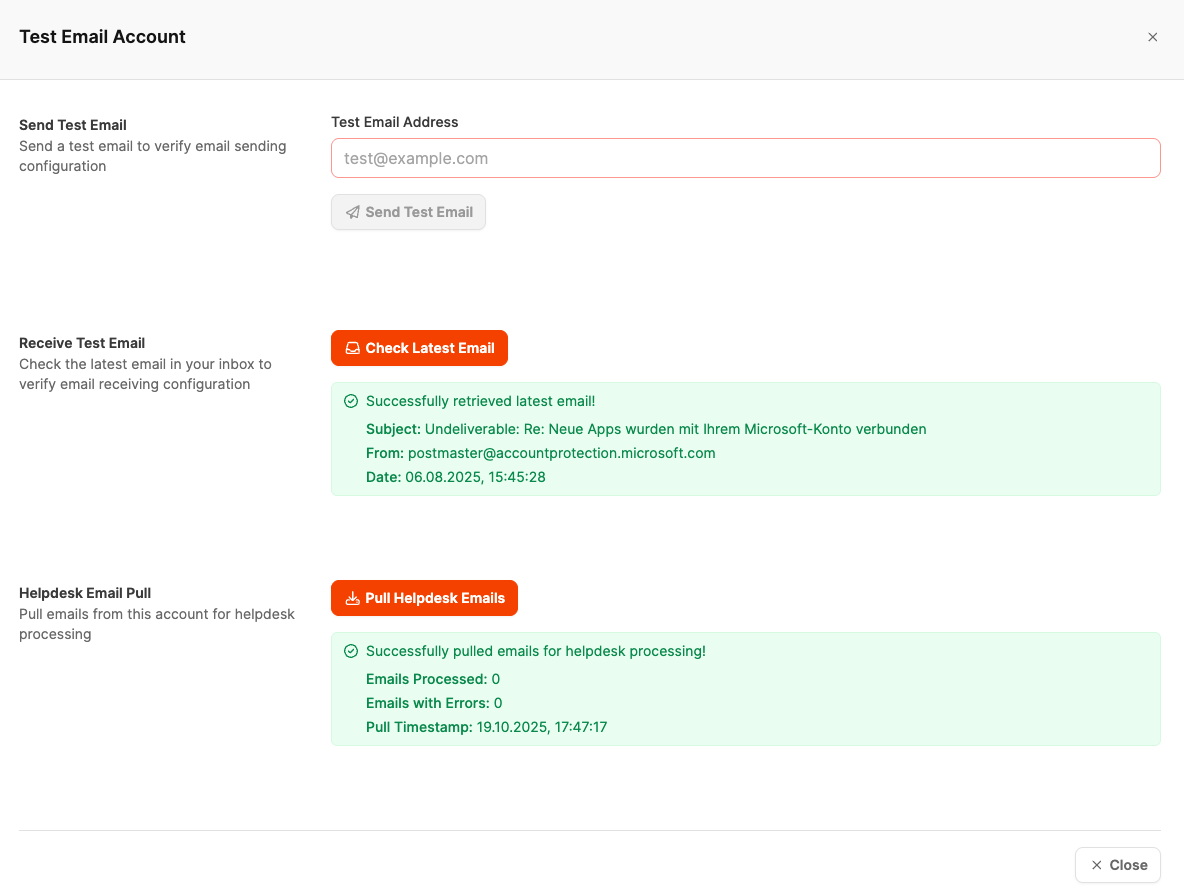Screen dimensions: 1184x894
Task: Click the Test Email Address input field
Action: click(x=745, y=158)
